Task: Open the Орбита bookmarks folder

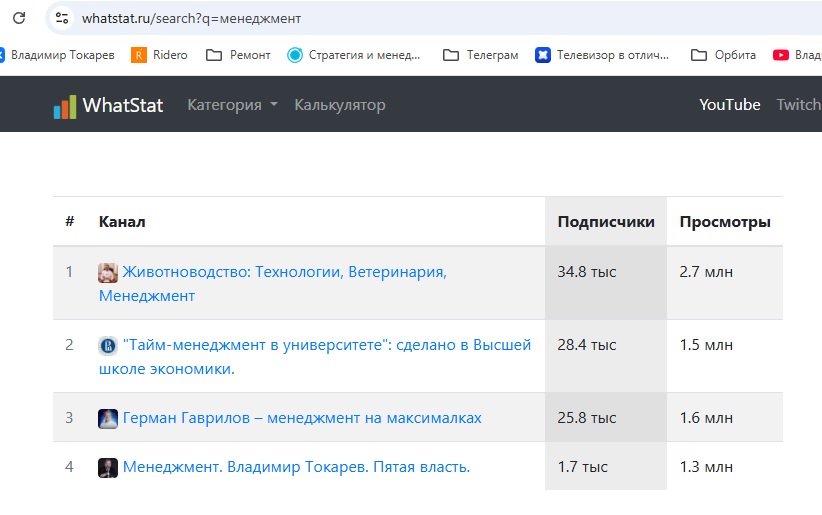Action: point(723,55)
